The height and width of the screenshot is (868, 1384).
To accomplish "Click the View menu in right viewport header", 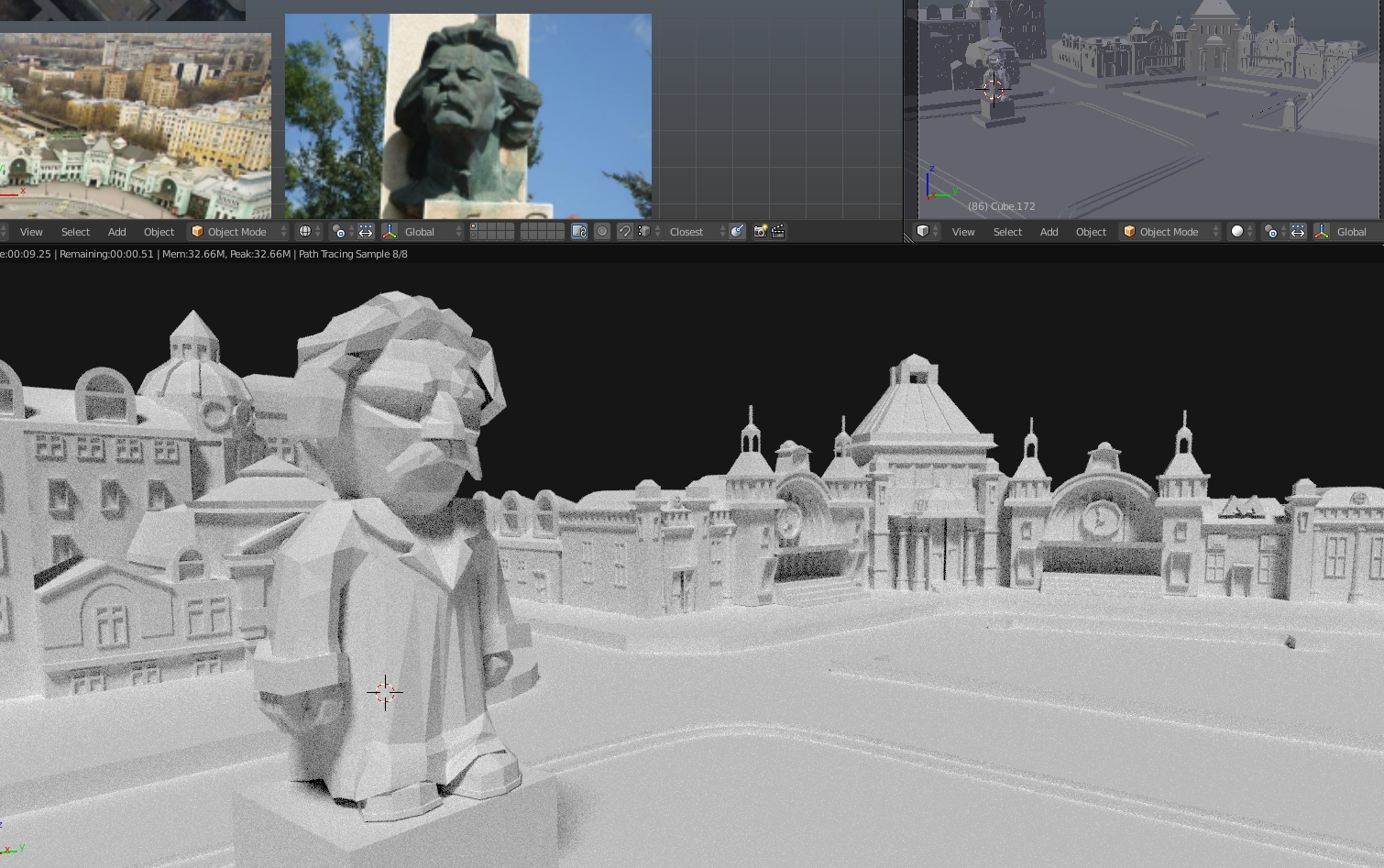I will pos(963,232).
